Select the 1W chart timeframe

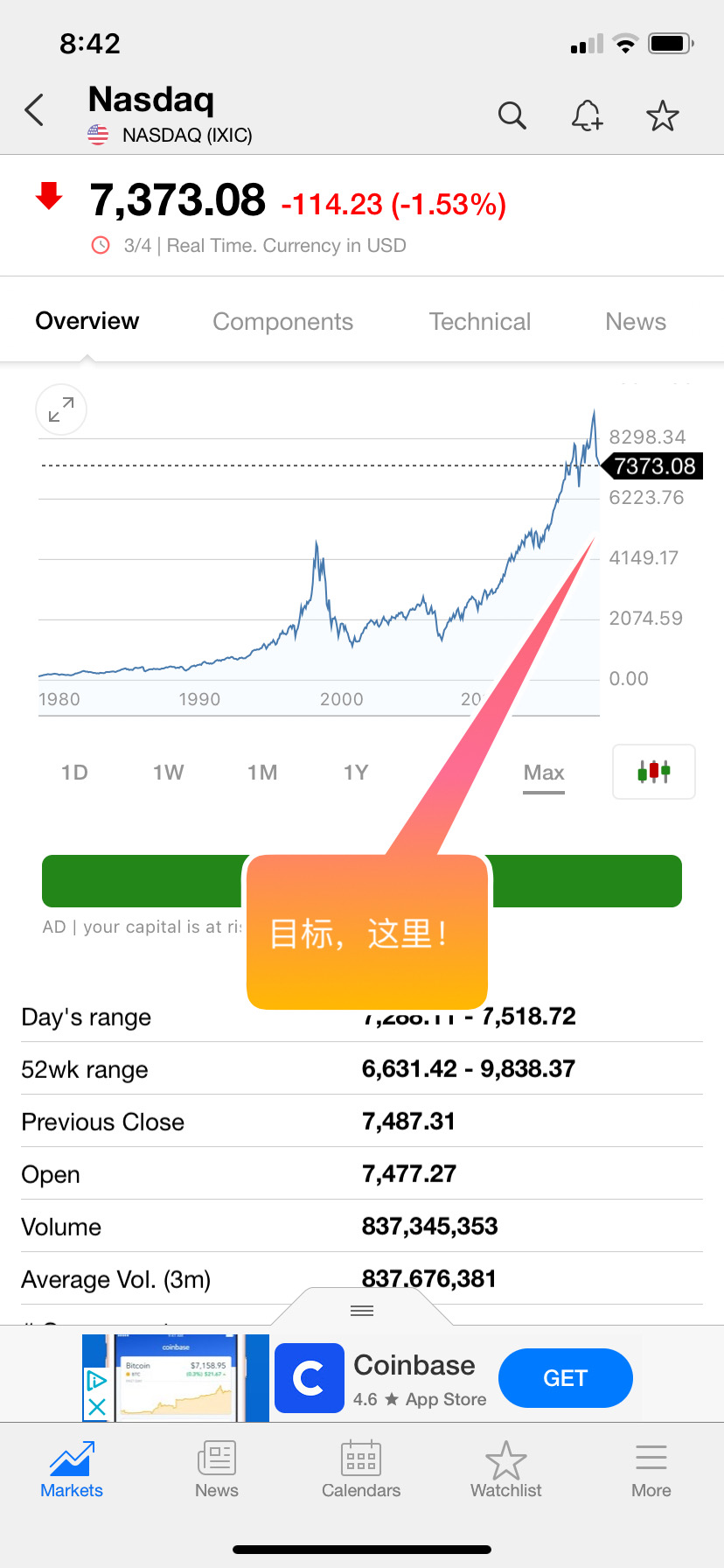coord(168,773)
